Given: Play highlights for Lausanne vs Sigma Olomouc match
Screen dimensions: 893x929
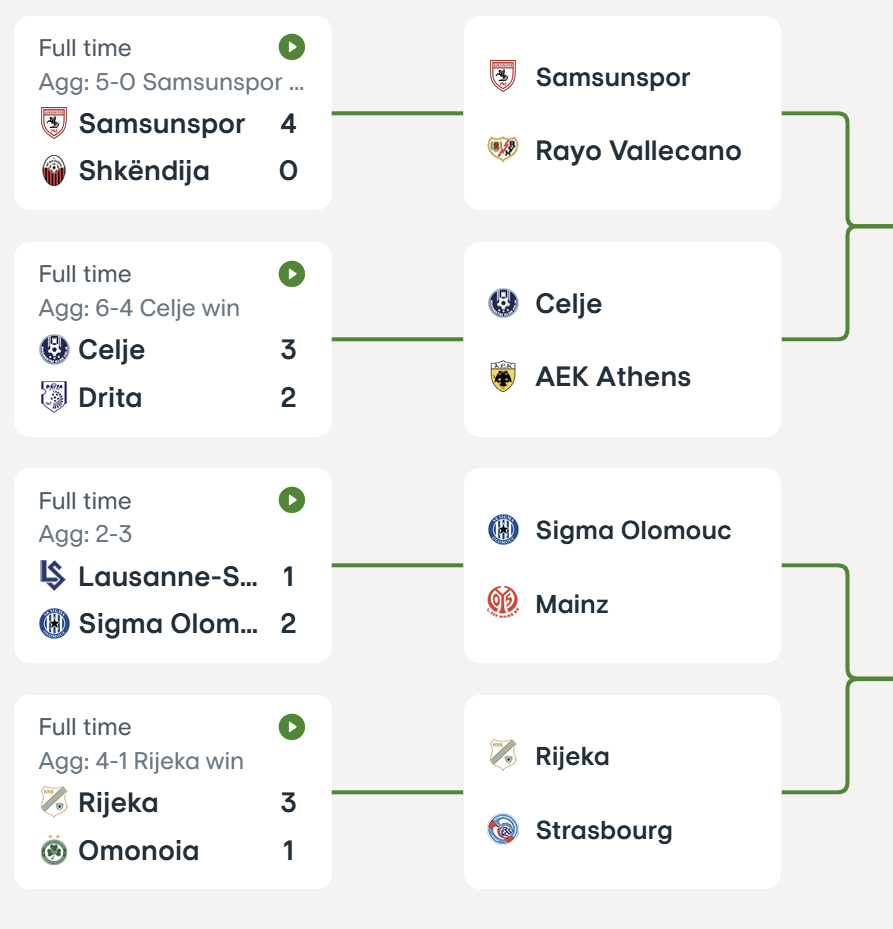Looking at the screenshot, I should pos(291,500).
